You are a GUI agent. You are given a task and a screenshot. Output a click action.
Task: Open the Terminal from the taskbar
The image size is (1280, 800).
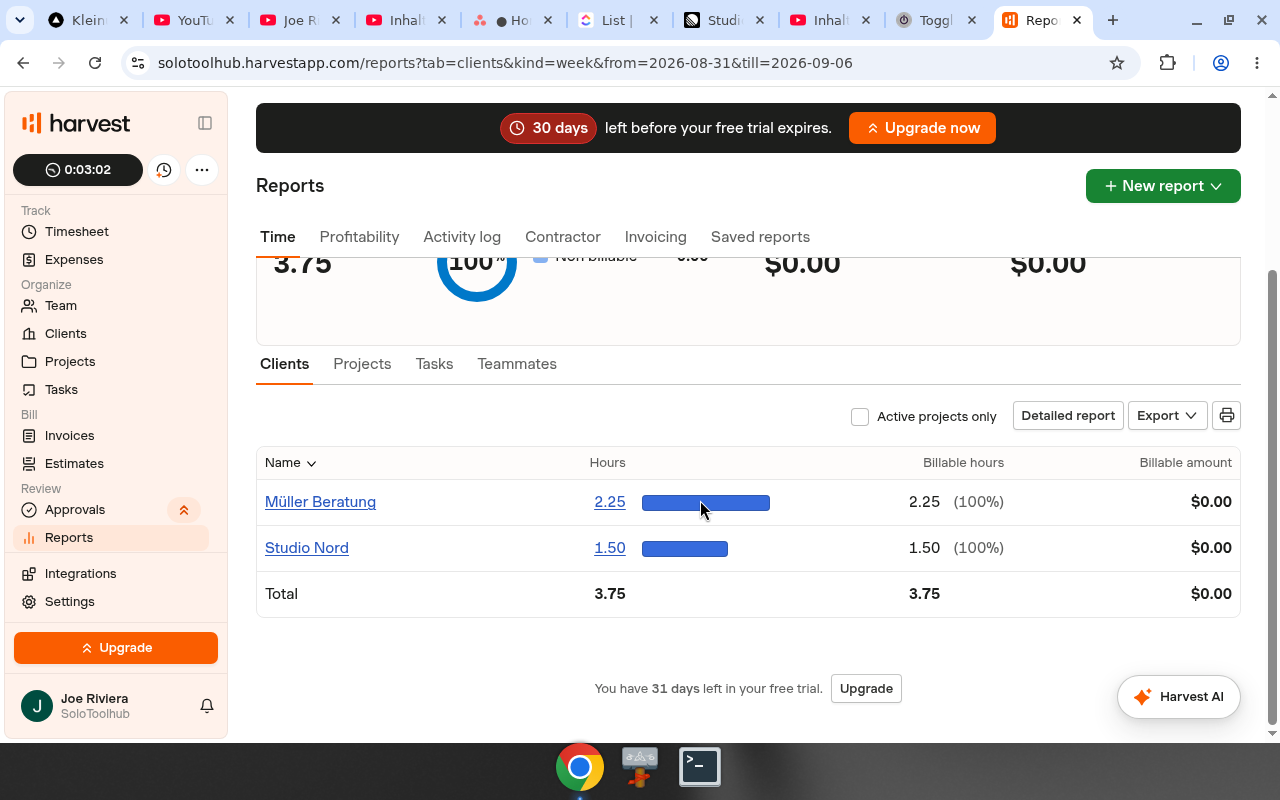point(700,767)
